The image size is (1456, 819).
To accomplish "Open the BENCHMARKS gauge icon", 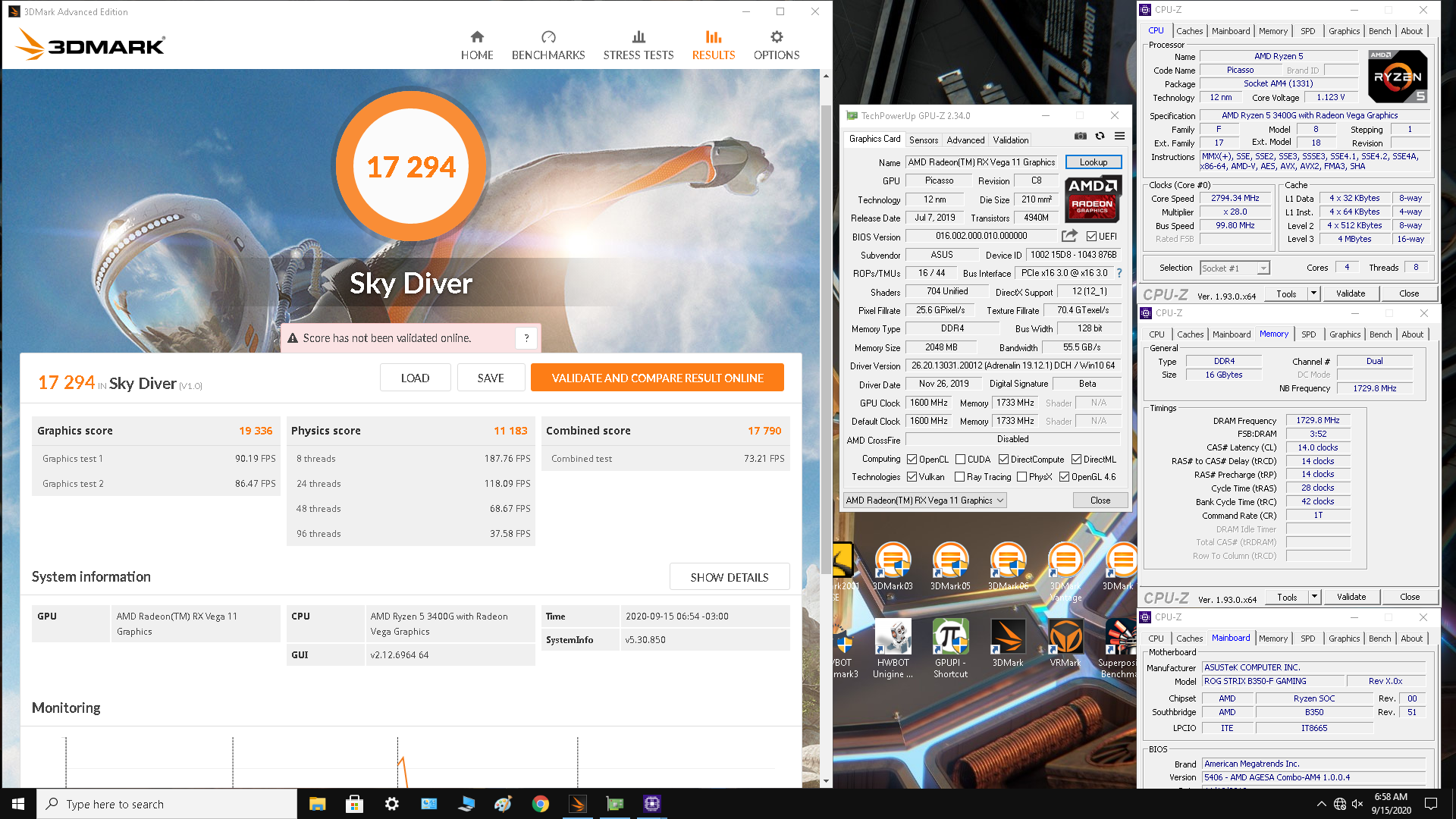I will [548, 37].
